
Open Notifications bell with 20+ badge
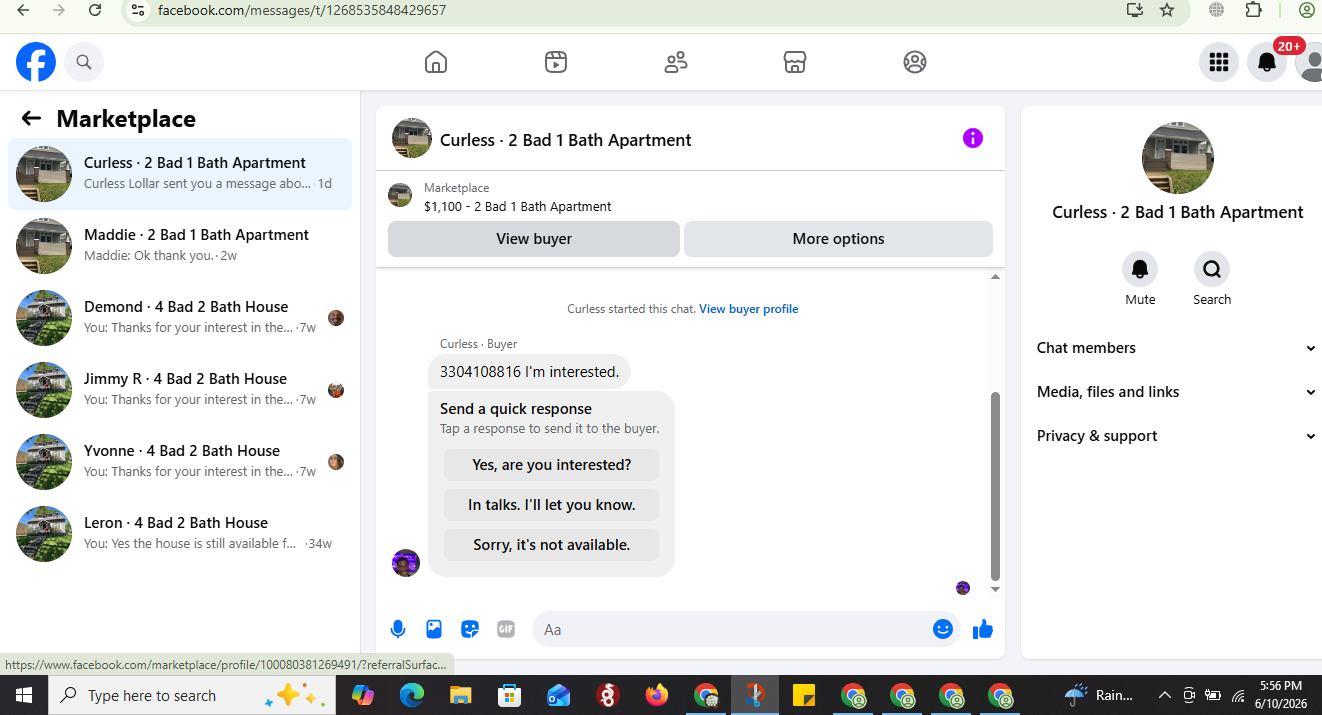[1267, 62]
